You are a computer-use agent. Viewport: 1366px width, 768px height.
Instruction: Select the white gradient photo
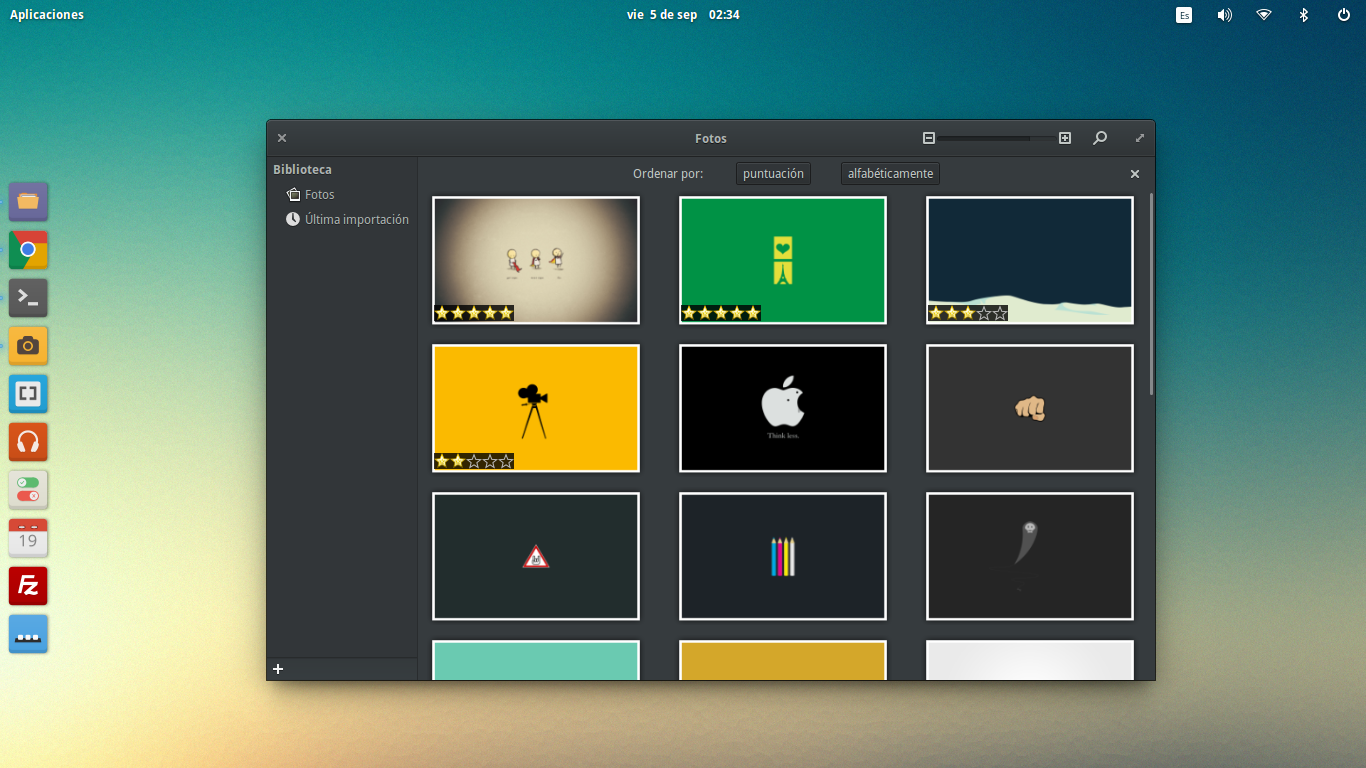point(1030,660)
